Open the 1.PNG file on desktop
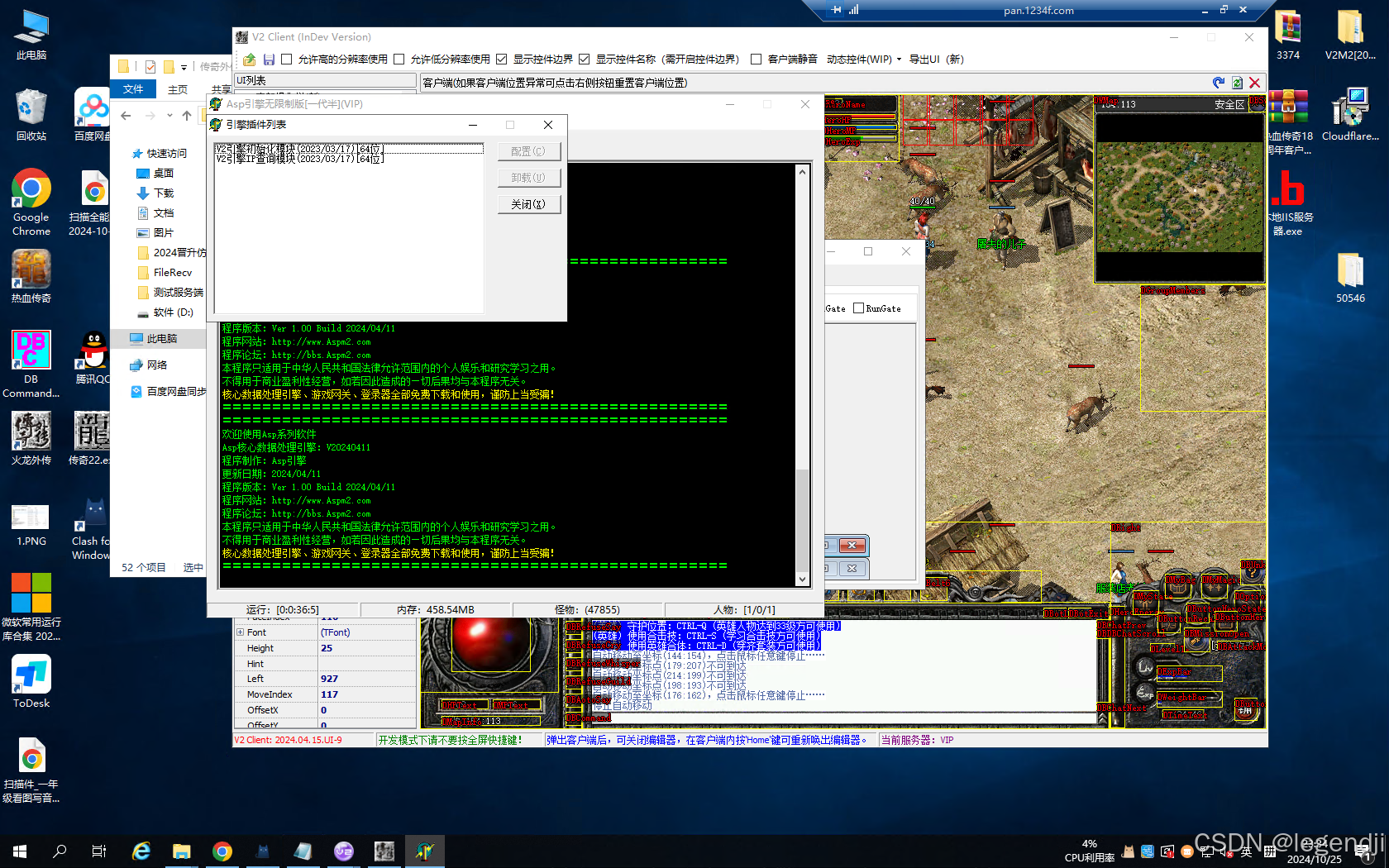The image size is (1389, 868). click(31, 525)
